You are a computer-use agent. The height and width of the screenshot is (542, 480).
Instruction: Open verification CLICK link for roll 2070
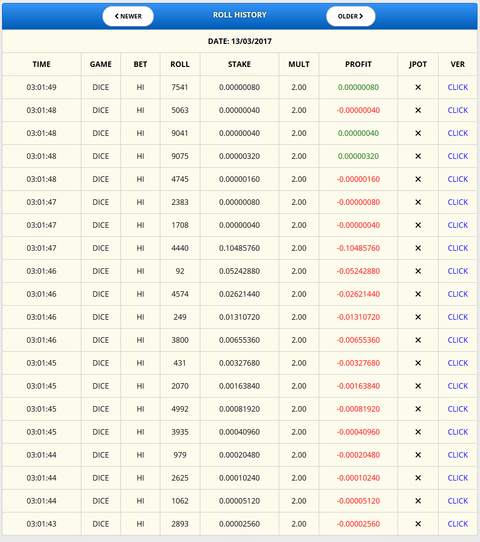(458, 386)
